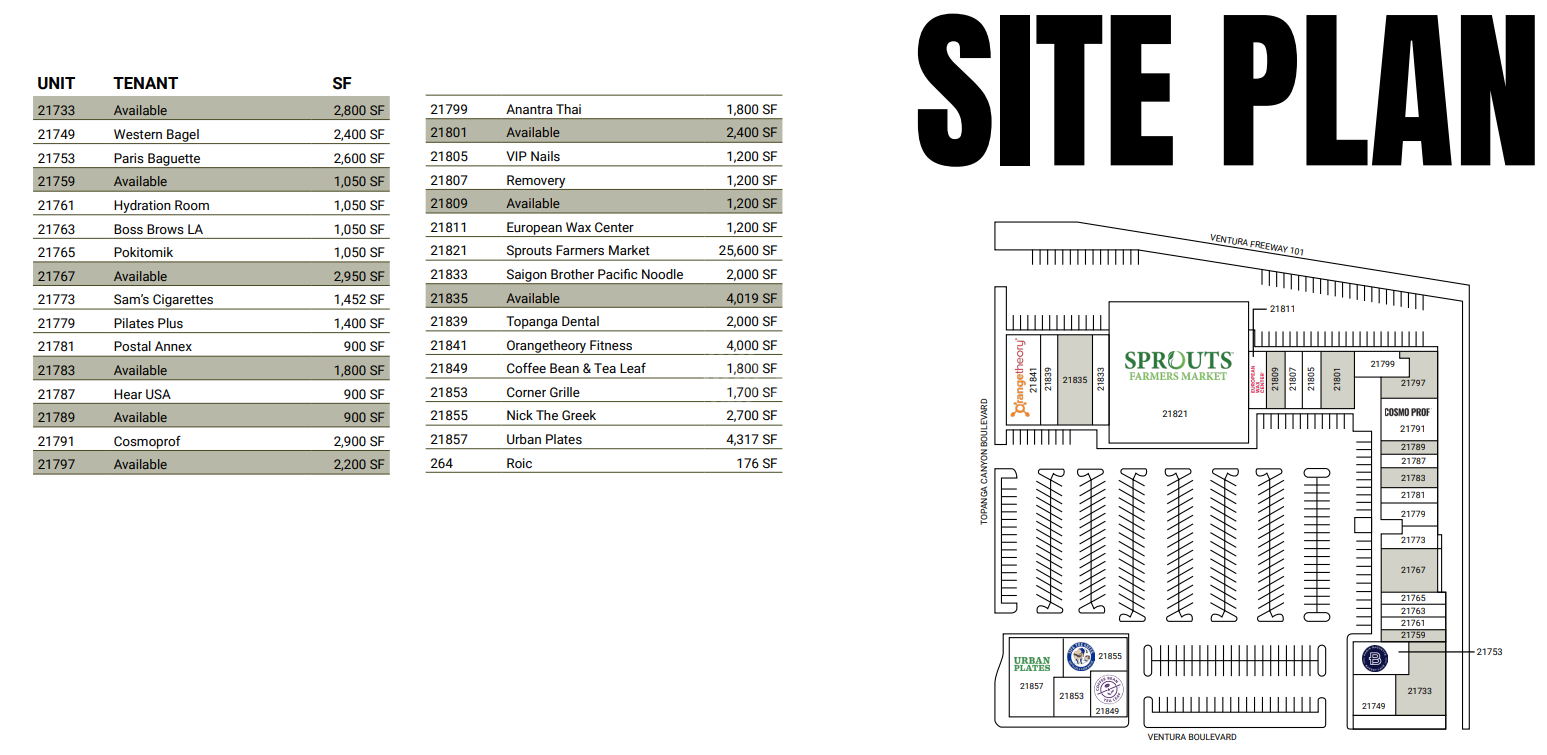This screenshot has height=755, width=1547.
Task: Click VIP Nails in the tenant list
Action: [533, 156]
